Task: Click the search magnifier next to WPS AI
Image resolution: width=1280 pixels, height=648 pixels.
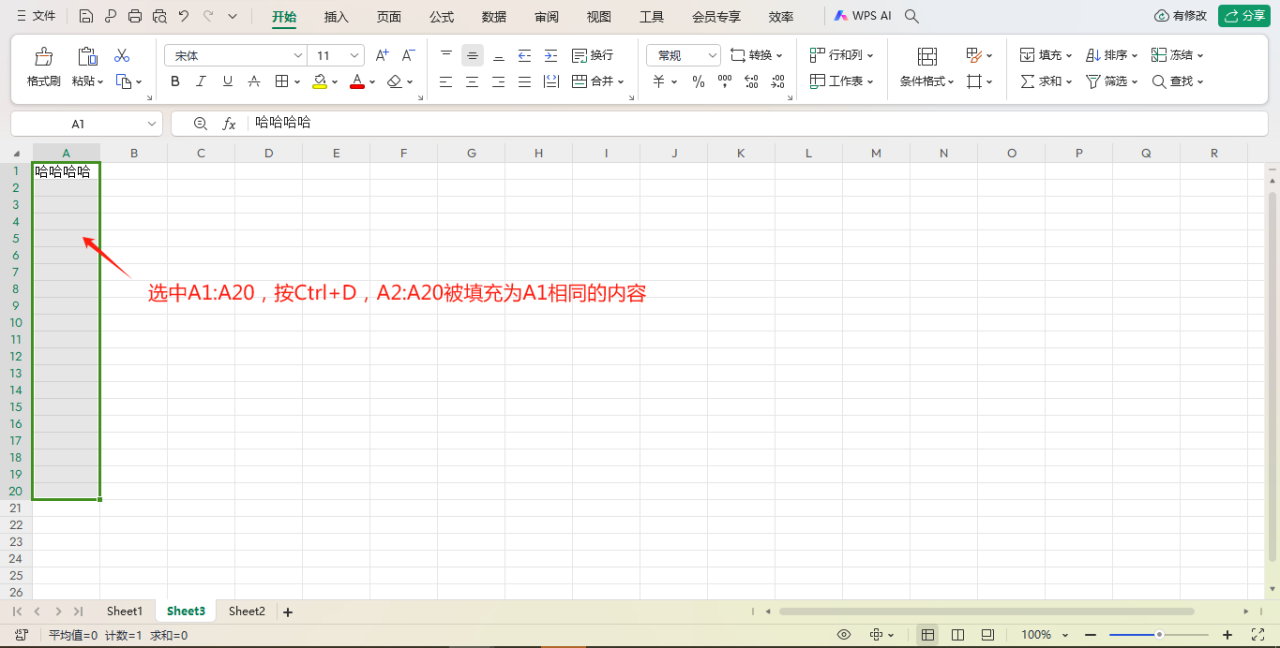Action: (x=911, y=16)
